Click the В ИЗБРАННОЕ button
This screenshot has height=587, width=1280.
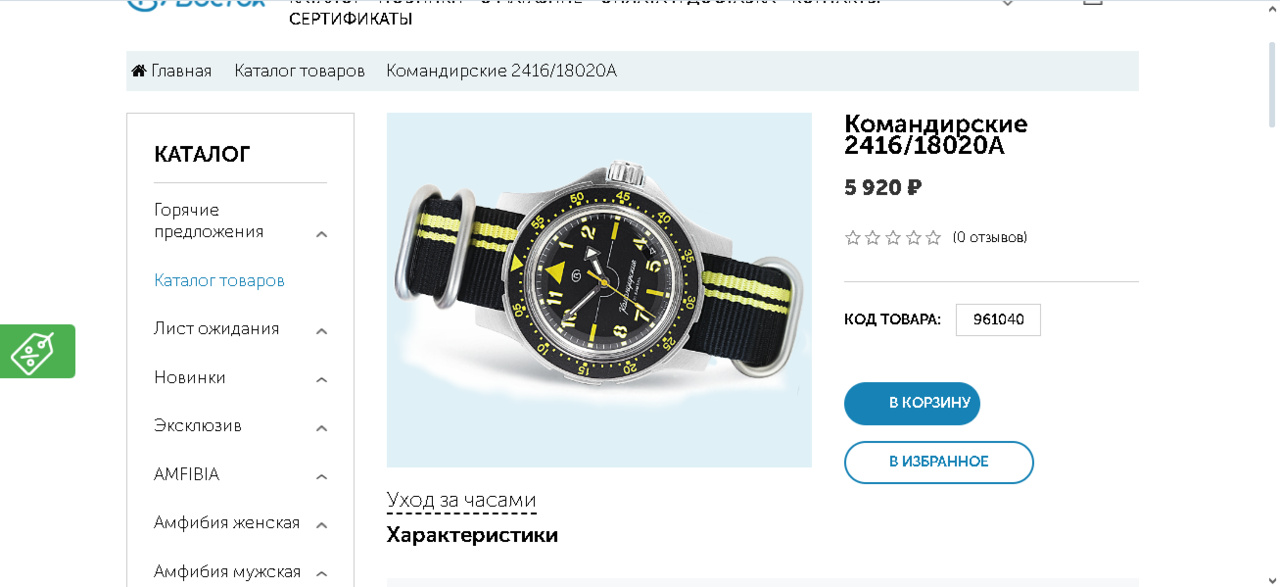939,462
